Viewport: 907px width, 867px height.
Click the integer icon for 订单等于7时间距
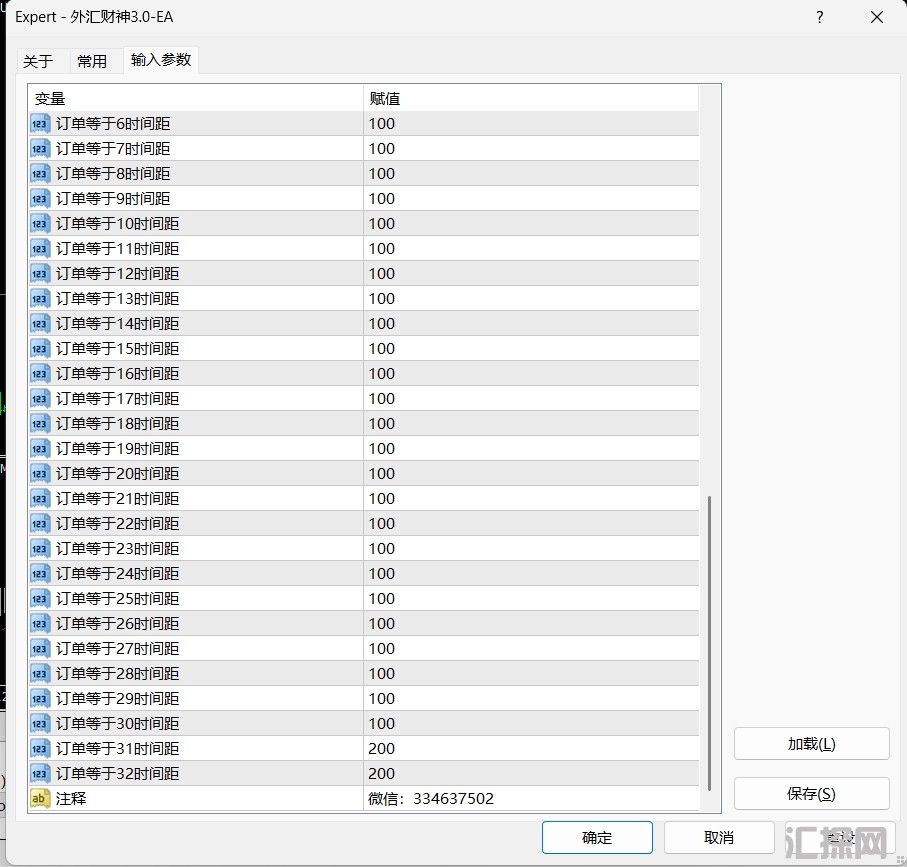click(40, 149)
